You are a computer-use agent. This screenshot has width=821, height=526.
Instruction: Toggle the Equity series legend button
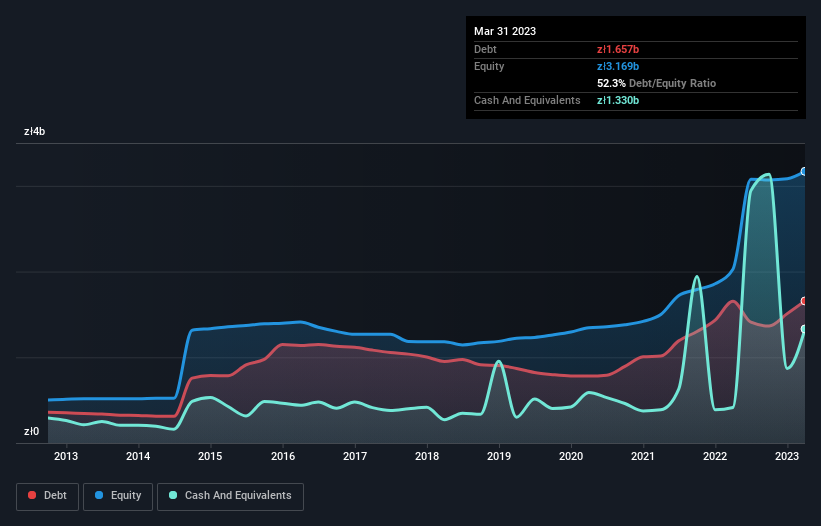118,495
